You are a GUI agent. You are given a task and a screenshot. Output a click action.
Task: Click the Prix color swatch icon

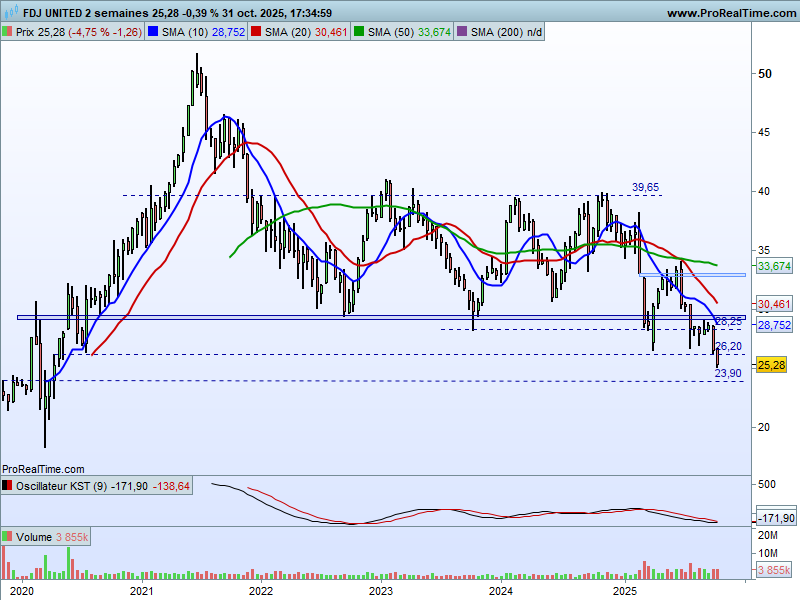point(7,32)
